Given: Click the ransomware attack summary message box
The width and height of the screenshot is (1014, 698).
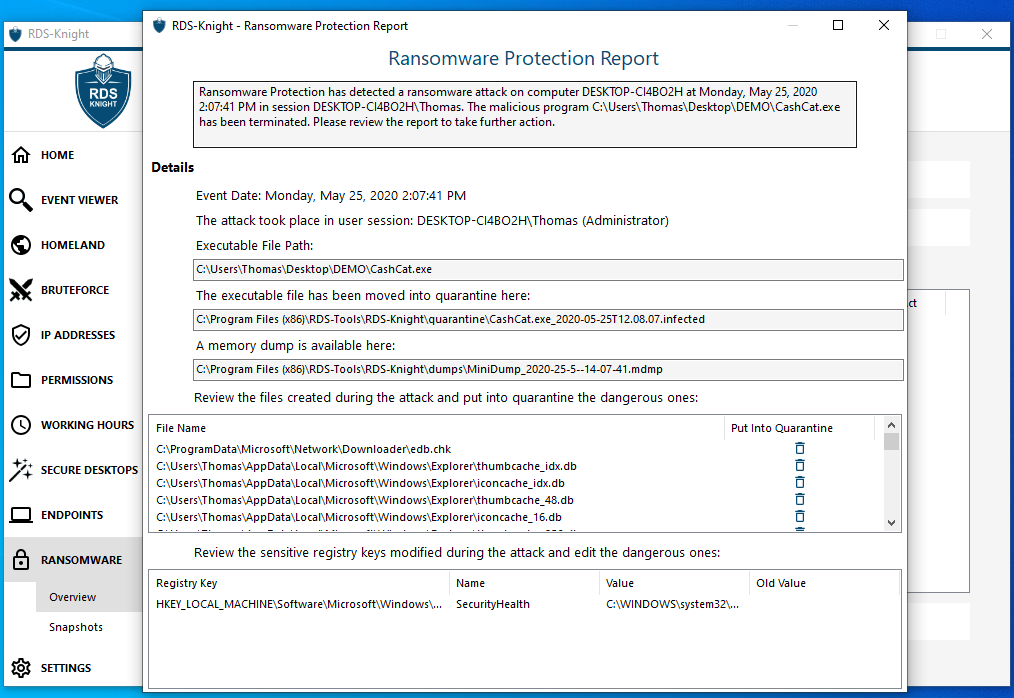Looking at the screenshot, I should 524,115.
